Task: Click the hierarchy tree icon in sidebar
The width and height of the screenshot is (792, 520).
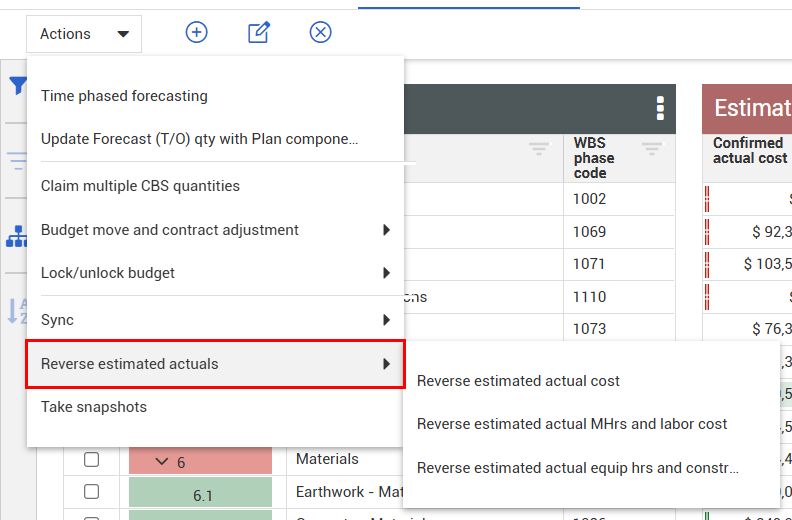Action: [17, 236]
